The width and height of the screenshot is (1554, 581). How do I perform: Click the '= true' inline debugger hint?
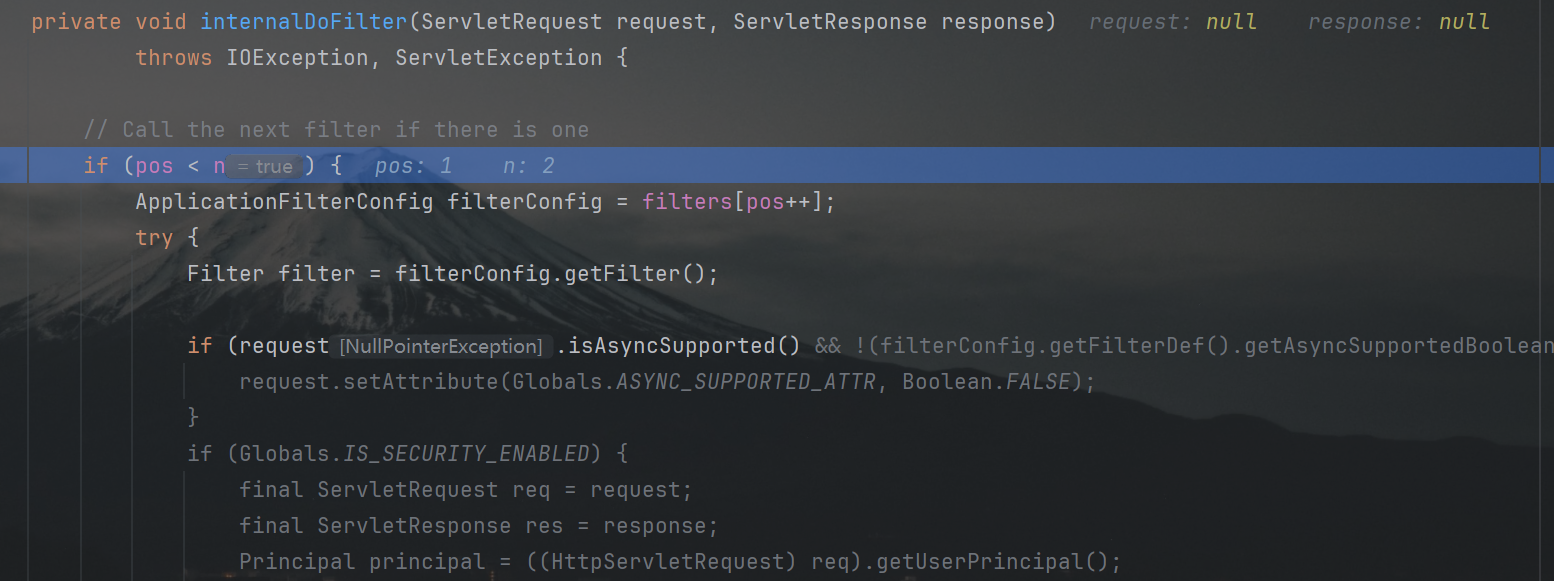coord(265,167)
